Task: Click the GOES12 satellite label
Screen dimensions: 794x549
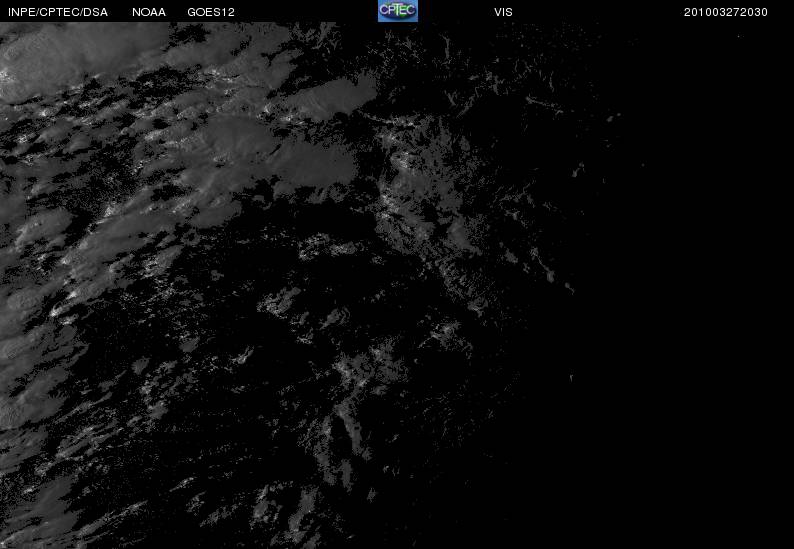Action: (211, 12)
